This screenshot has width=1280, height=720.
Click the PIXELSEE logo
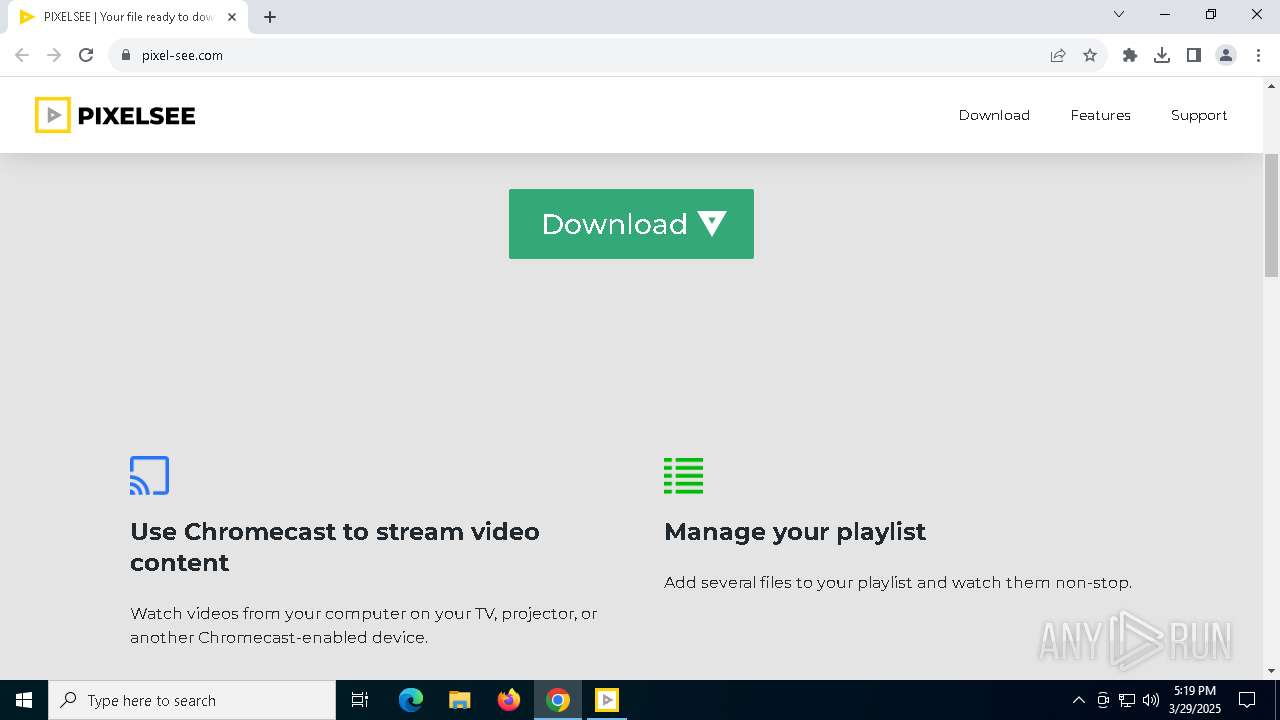115,115
